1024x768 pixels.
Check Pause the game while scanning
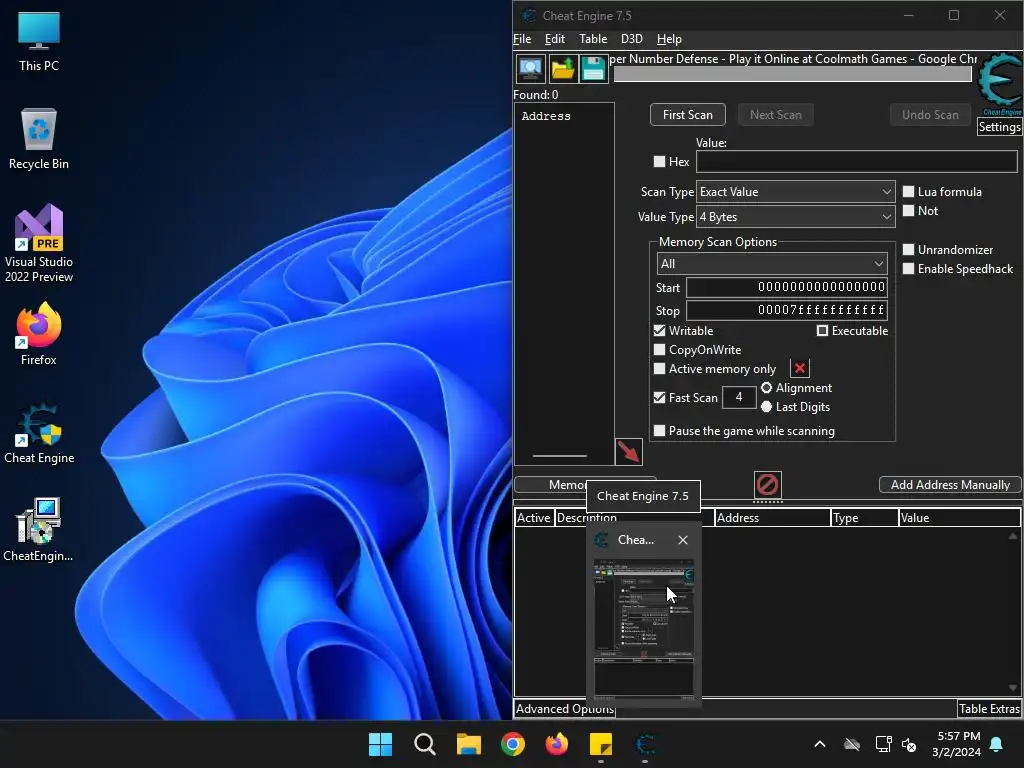click(x=659, y=430)
